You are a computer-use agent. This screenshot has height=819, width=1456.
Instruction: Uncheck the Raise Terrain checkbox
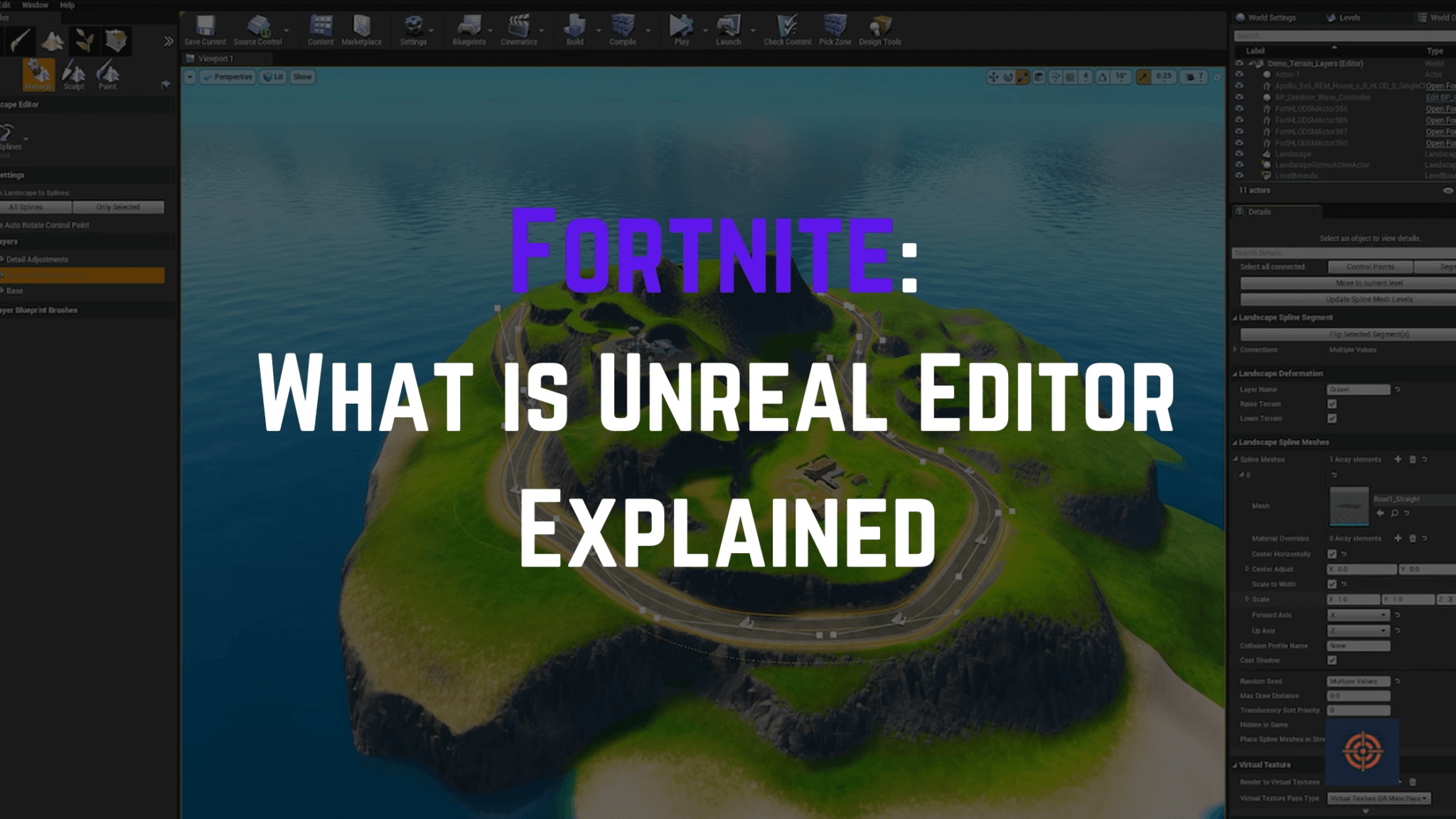[1332, 404]
